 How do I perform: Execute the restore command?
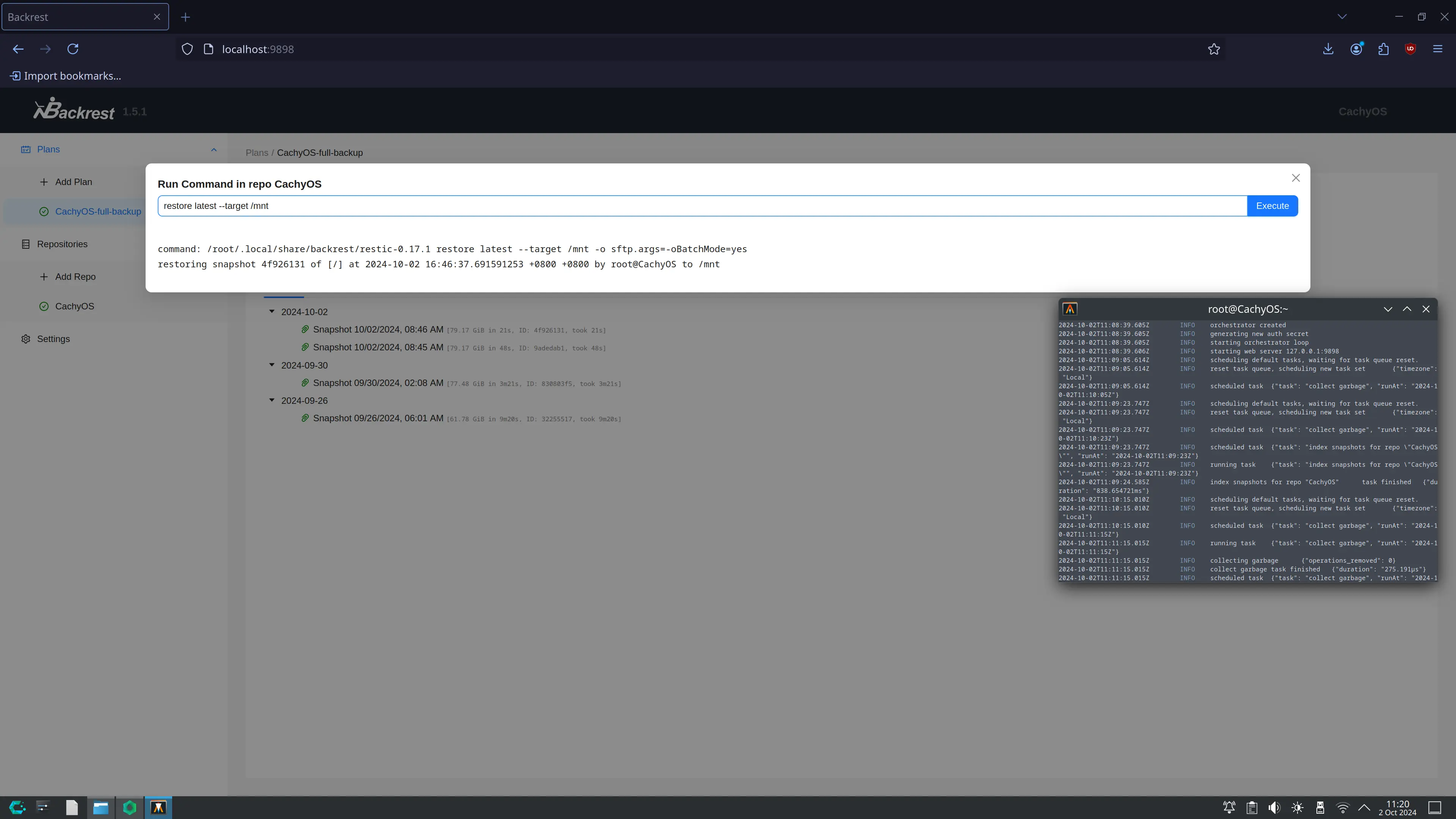(x=1272, y=206)
